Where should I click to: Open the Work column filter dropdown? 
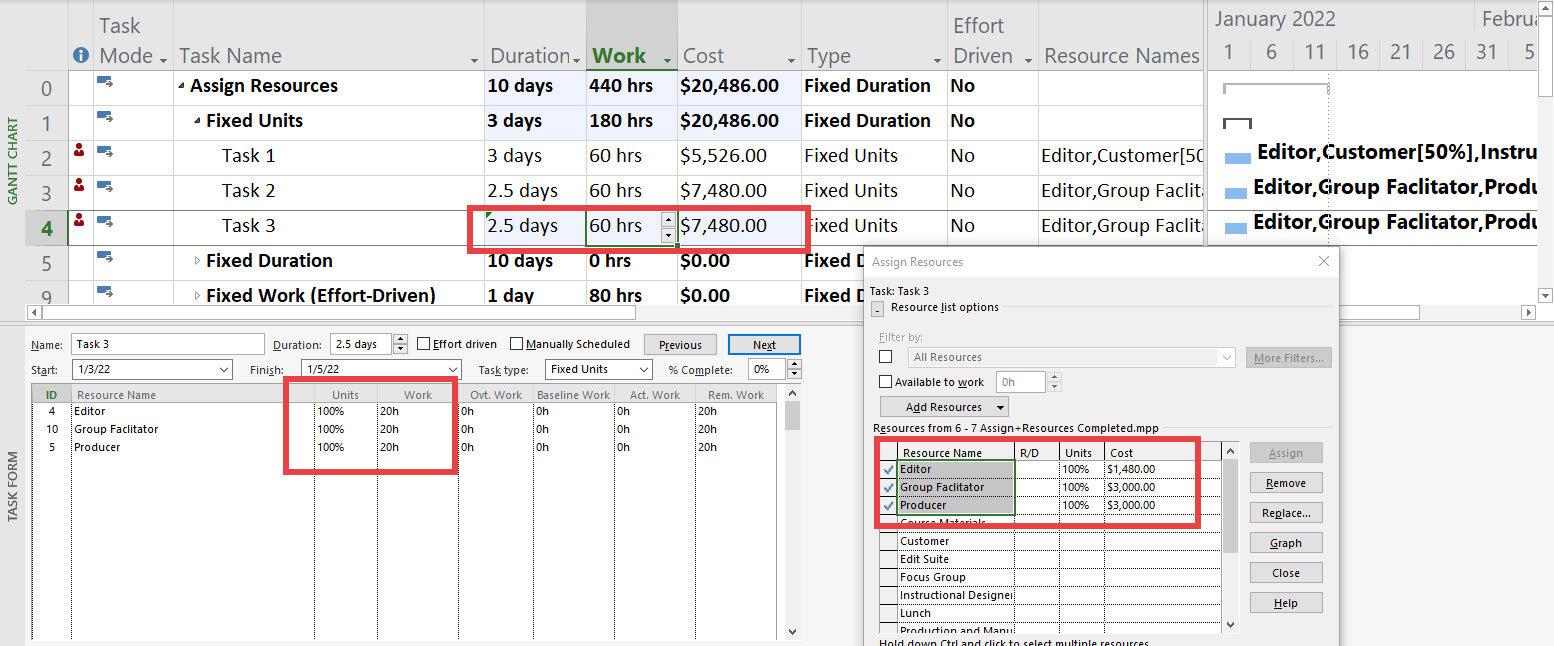tap(667, 60)
